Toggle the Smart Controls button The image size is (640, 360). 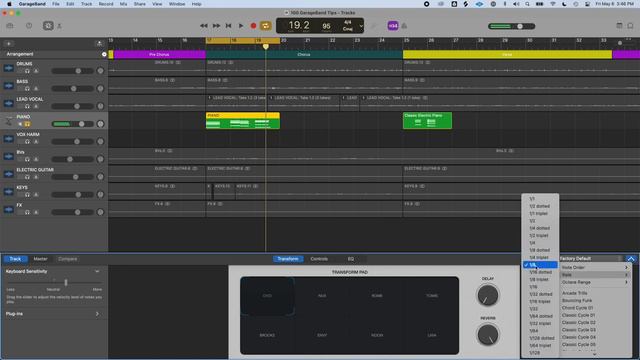[48, 26]
